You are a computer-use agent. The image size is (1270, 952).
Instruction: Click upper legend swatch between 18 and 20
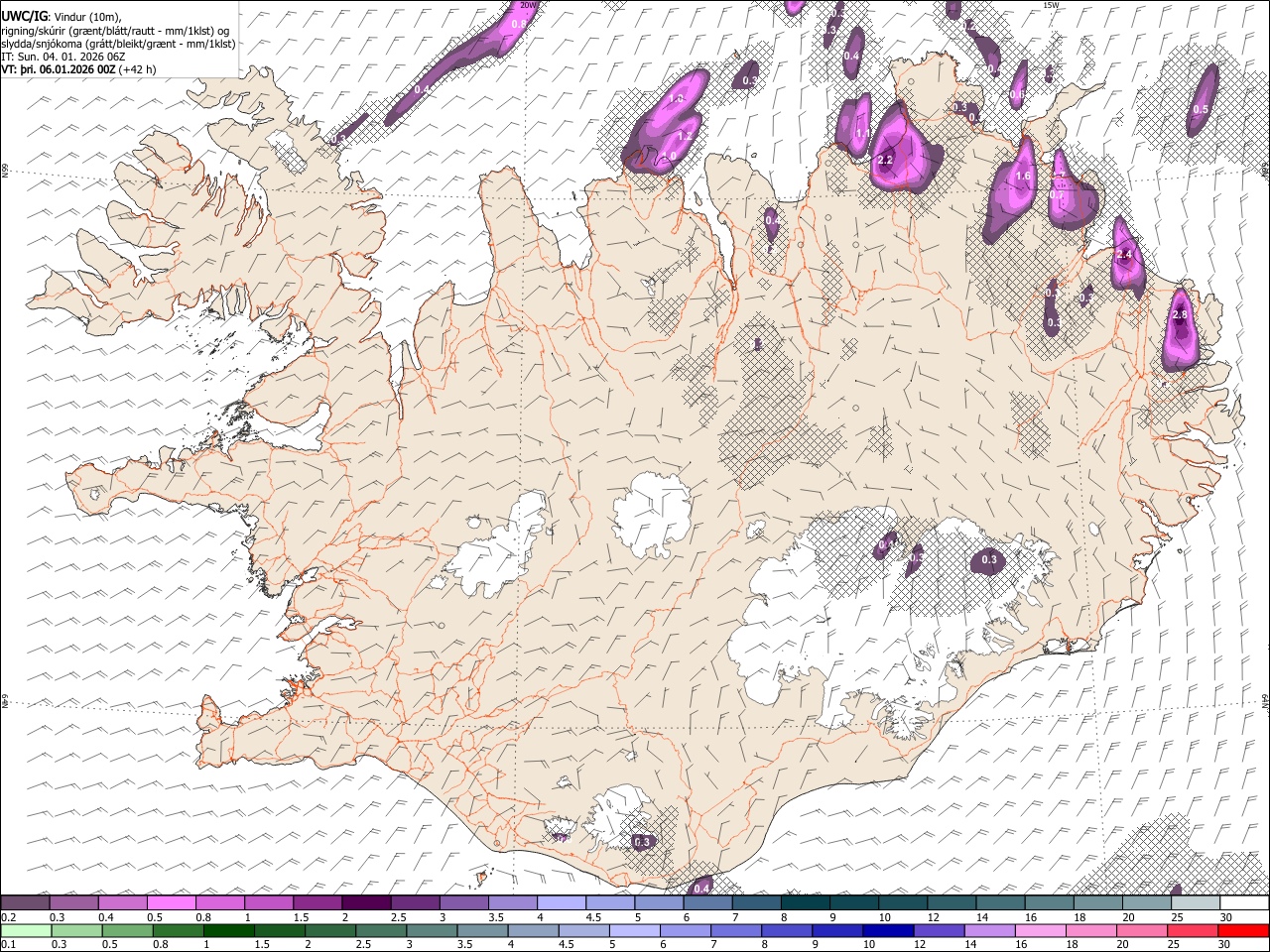(x=1097, y=902)
